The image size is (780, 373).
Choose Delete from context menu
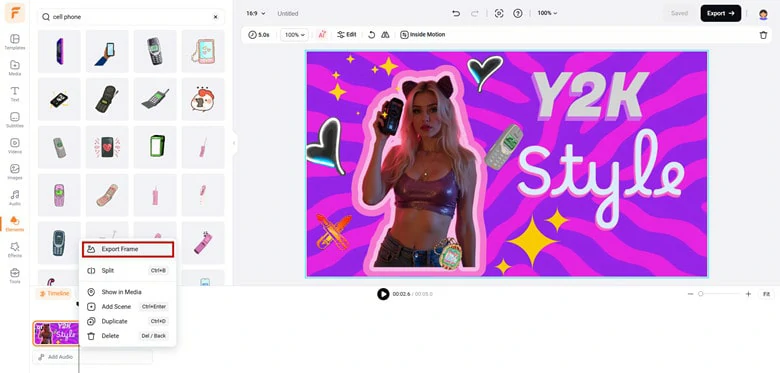[128, 336]
